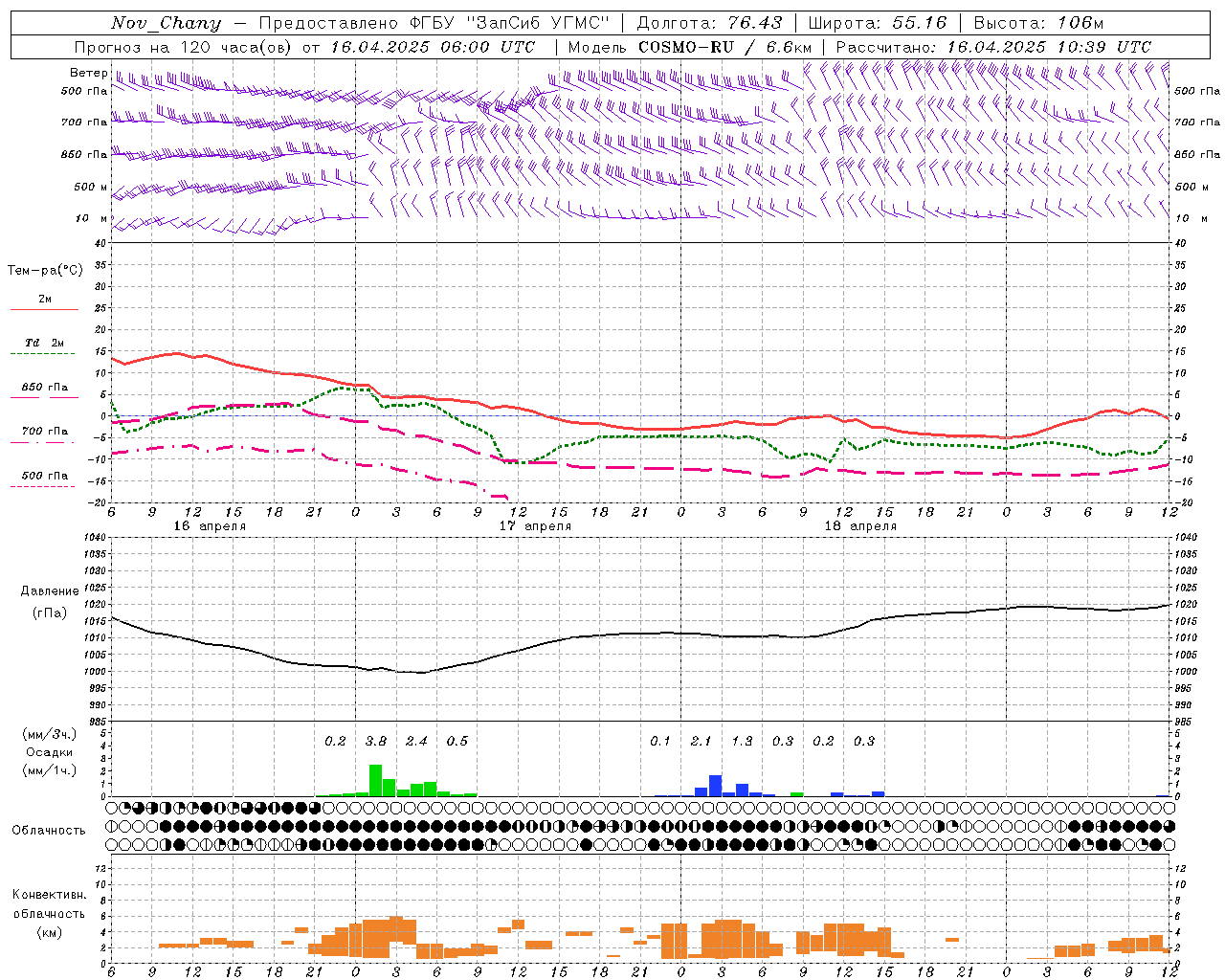Click the Высота 106м header field

click(1038, 23)
